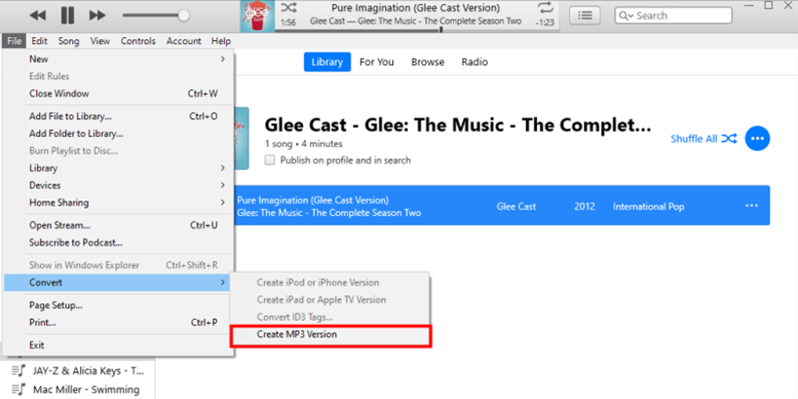Open the blue more options circle button

point(758,138)
